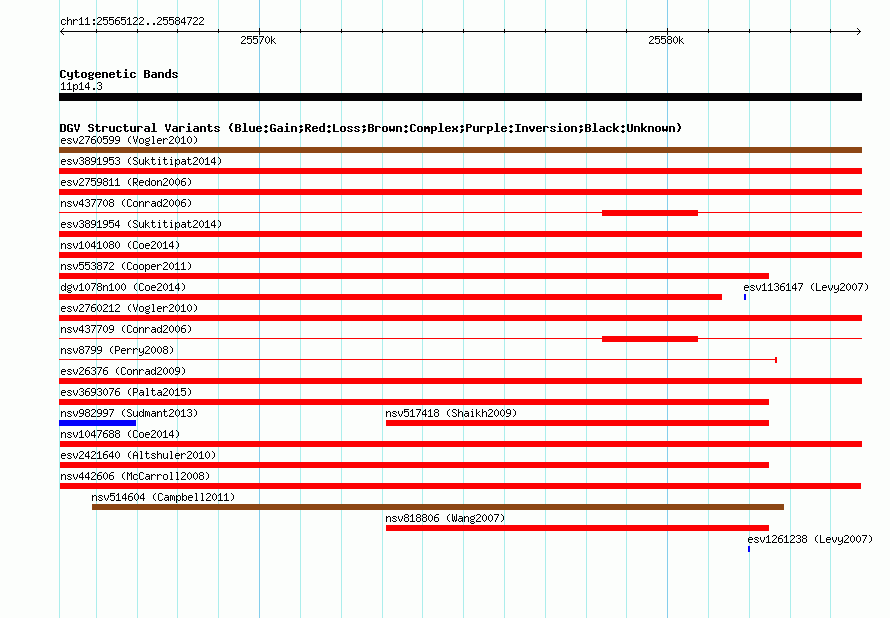The image size is (890, 618).
Task: Click the nsv8799 (Perry2008) label
Action: [117, 350]
